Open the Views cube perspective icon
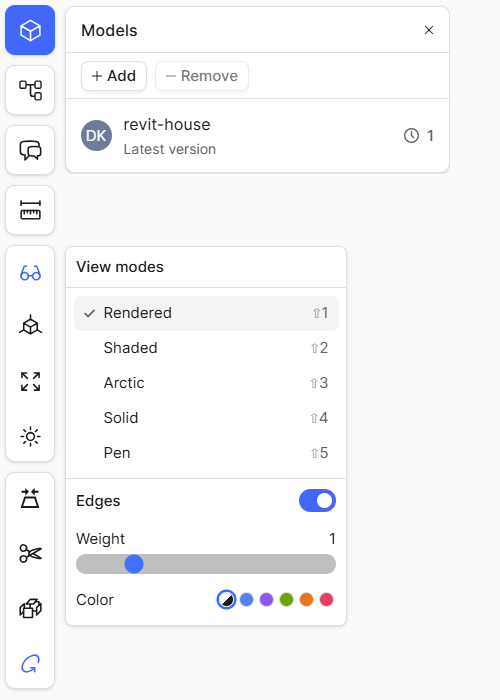This screenshot has width=500, height=700. coord(30,325)
